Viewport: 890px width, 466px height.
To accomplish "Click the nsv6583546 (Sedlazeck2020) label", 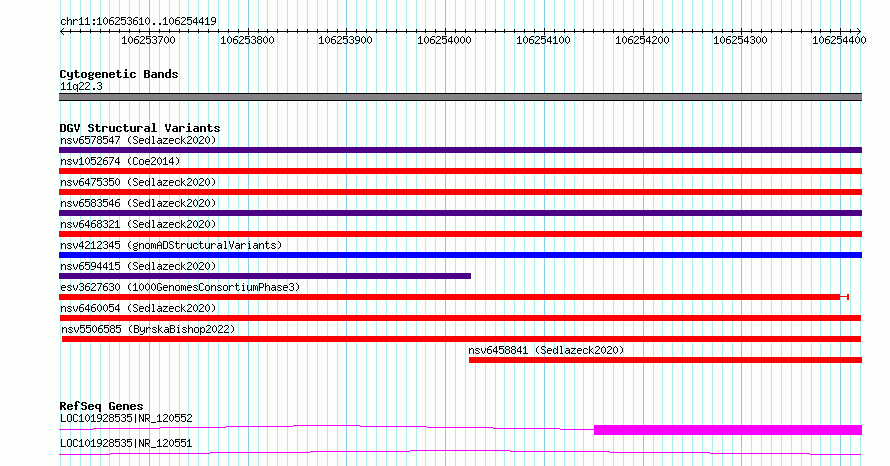I will tap(138, 203).
